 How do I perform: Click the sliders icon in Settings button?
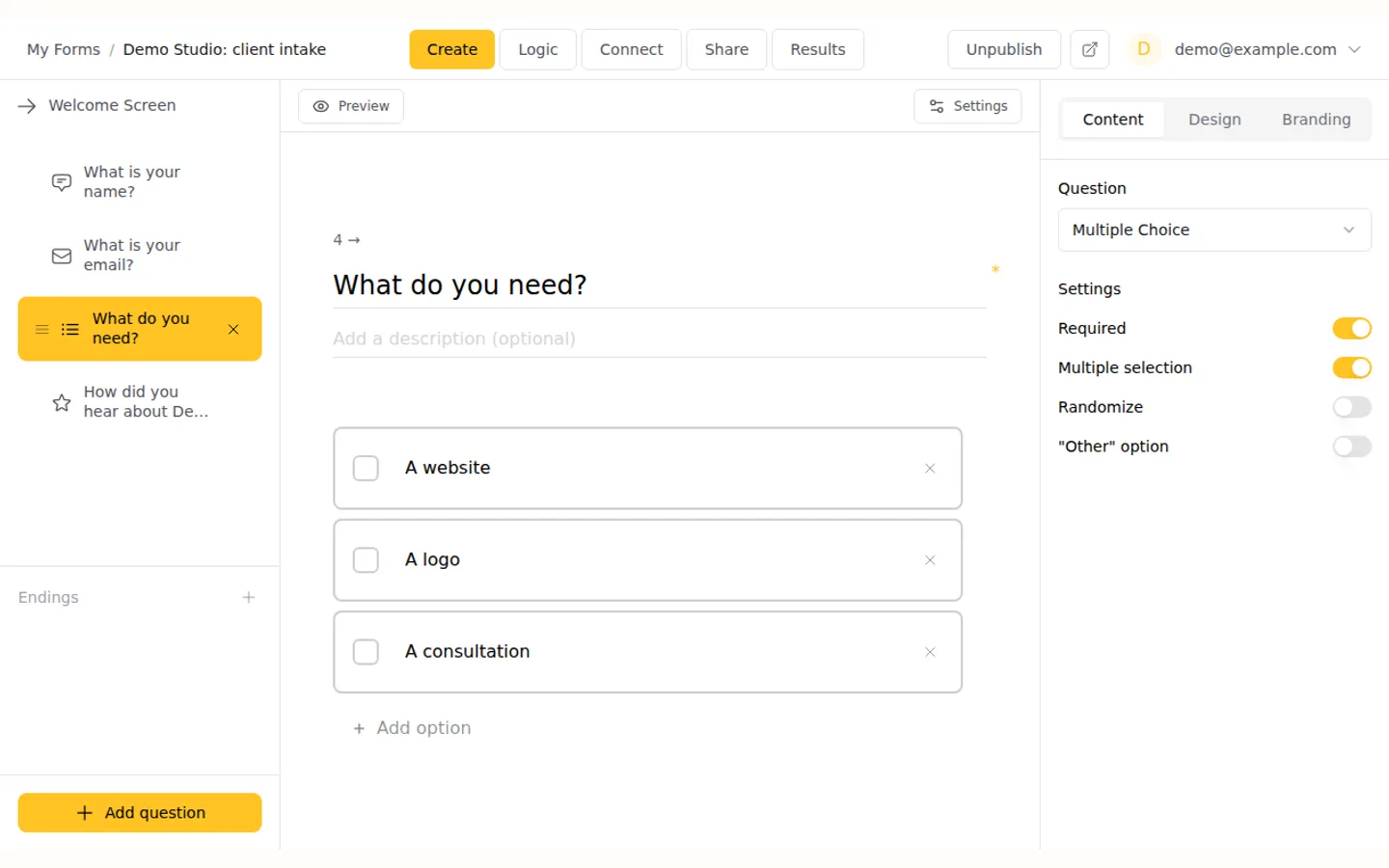(x=937, y=106)
